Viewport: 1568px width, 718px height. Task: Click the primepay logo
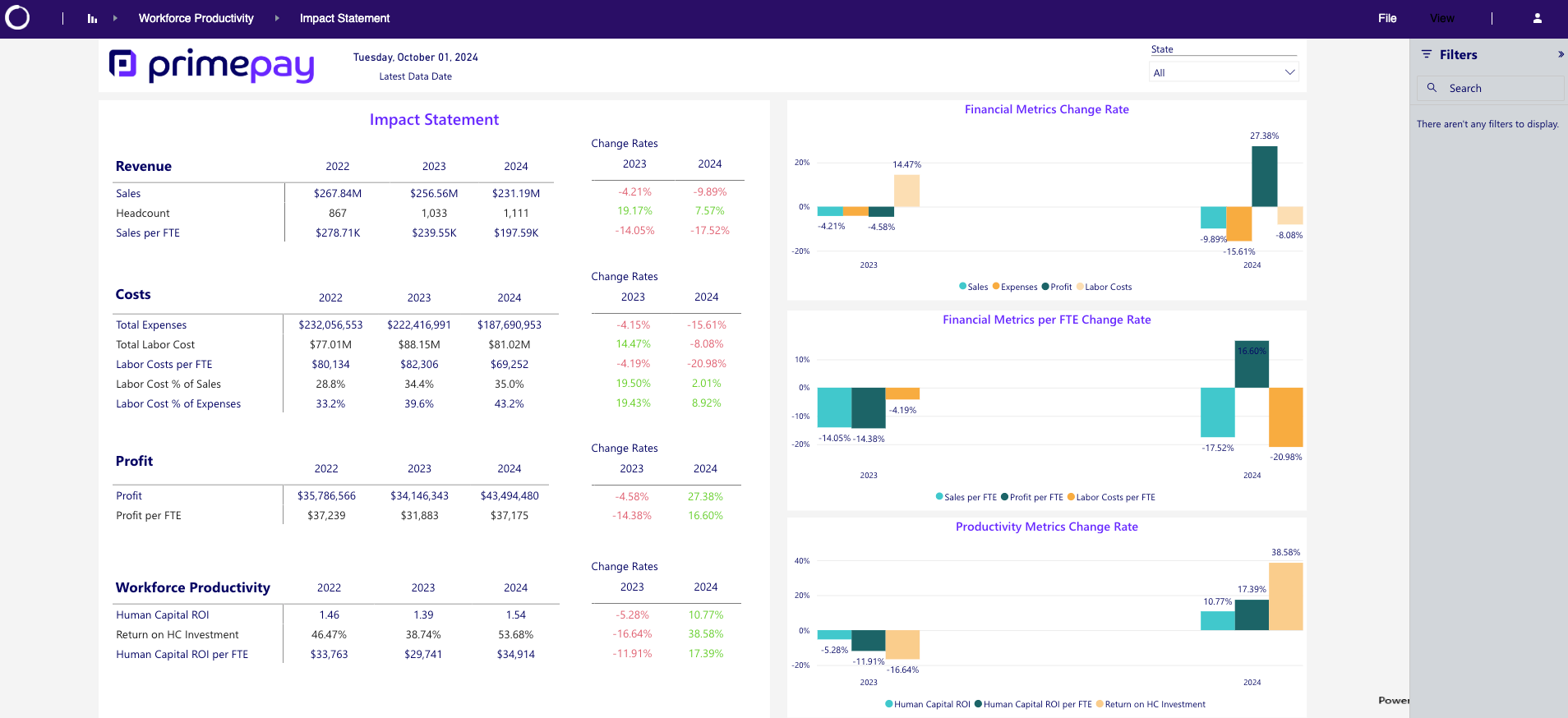pos(212,65)
